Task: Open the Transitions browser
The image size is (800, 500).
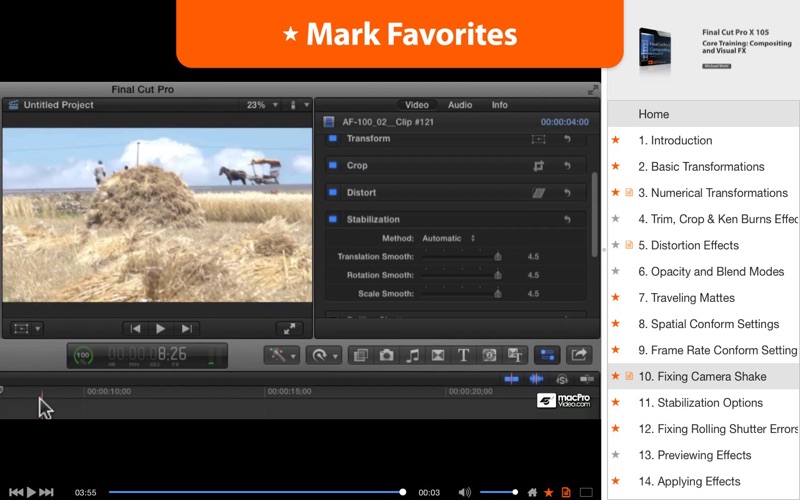Action: point(438,355)
